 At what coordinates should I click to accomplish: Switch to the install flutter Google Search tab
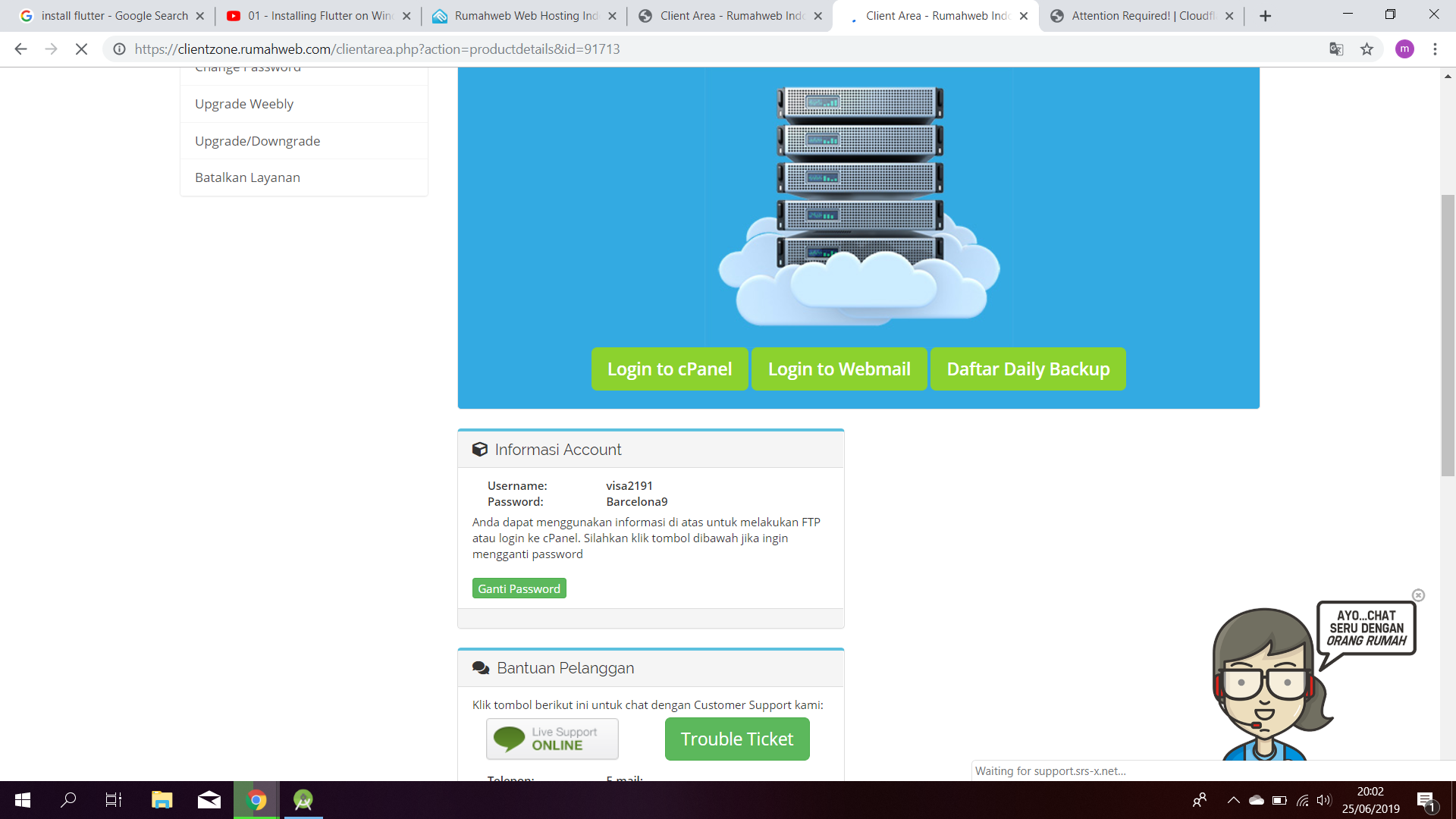point(111,16)
